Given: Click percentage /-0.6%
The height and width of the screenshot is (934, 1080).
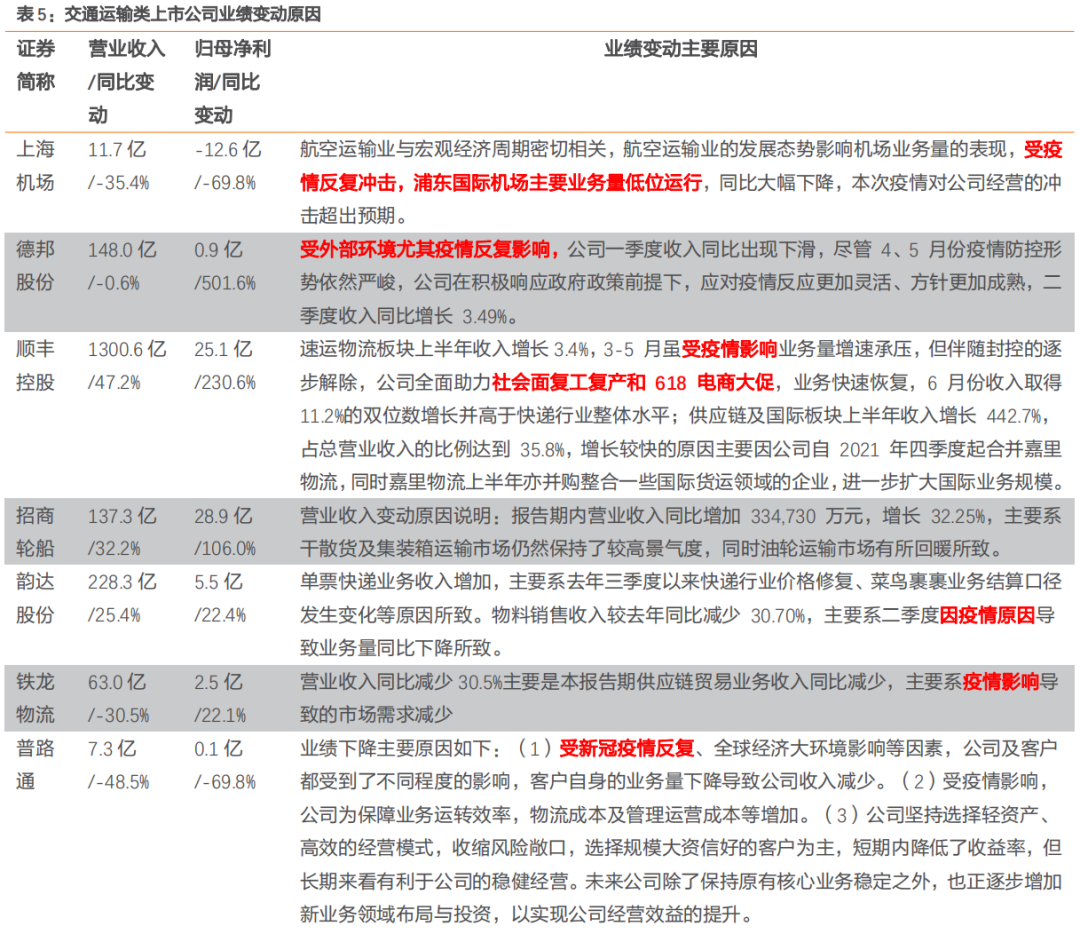Looking at the screenshot, I should coord(114,283).
